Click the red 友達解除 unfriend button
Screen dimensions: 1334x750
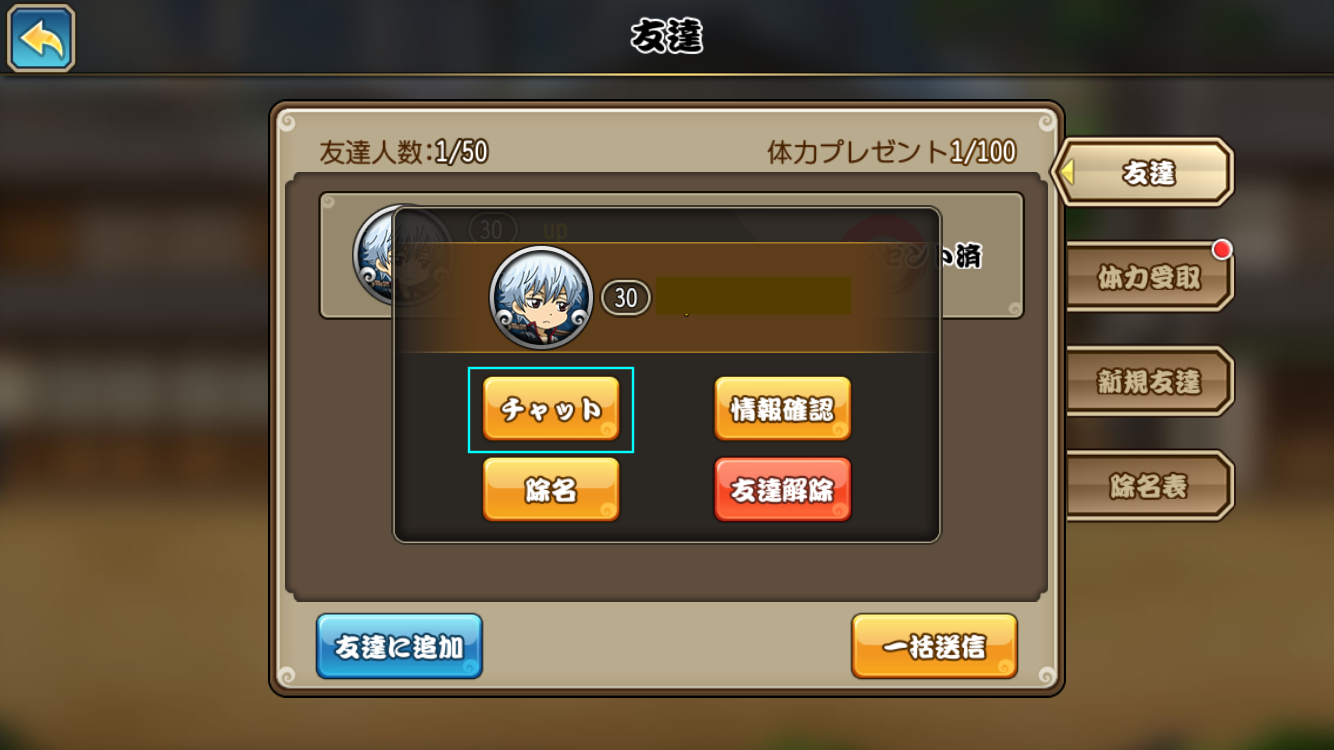782,490
